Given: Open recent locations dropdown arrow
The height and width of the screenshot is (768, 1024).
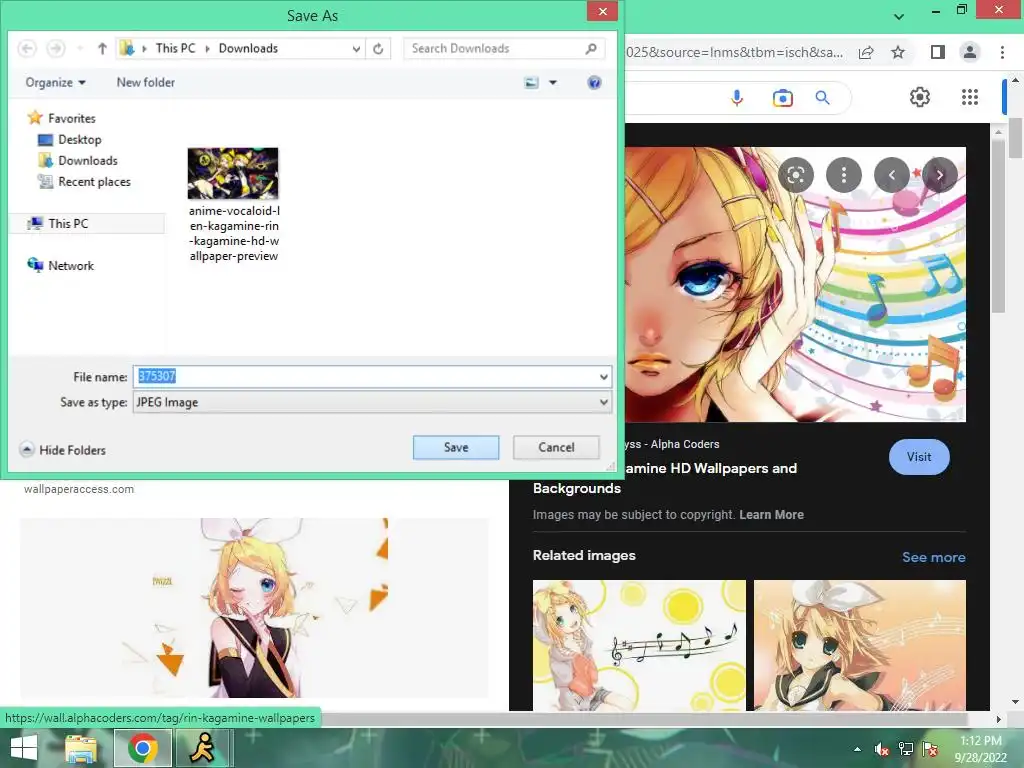Looking at the screenshot, I should 80,48.
